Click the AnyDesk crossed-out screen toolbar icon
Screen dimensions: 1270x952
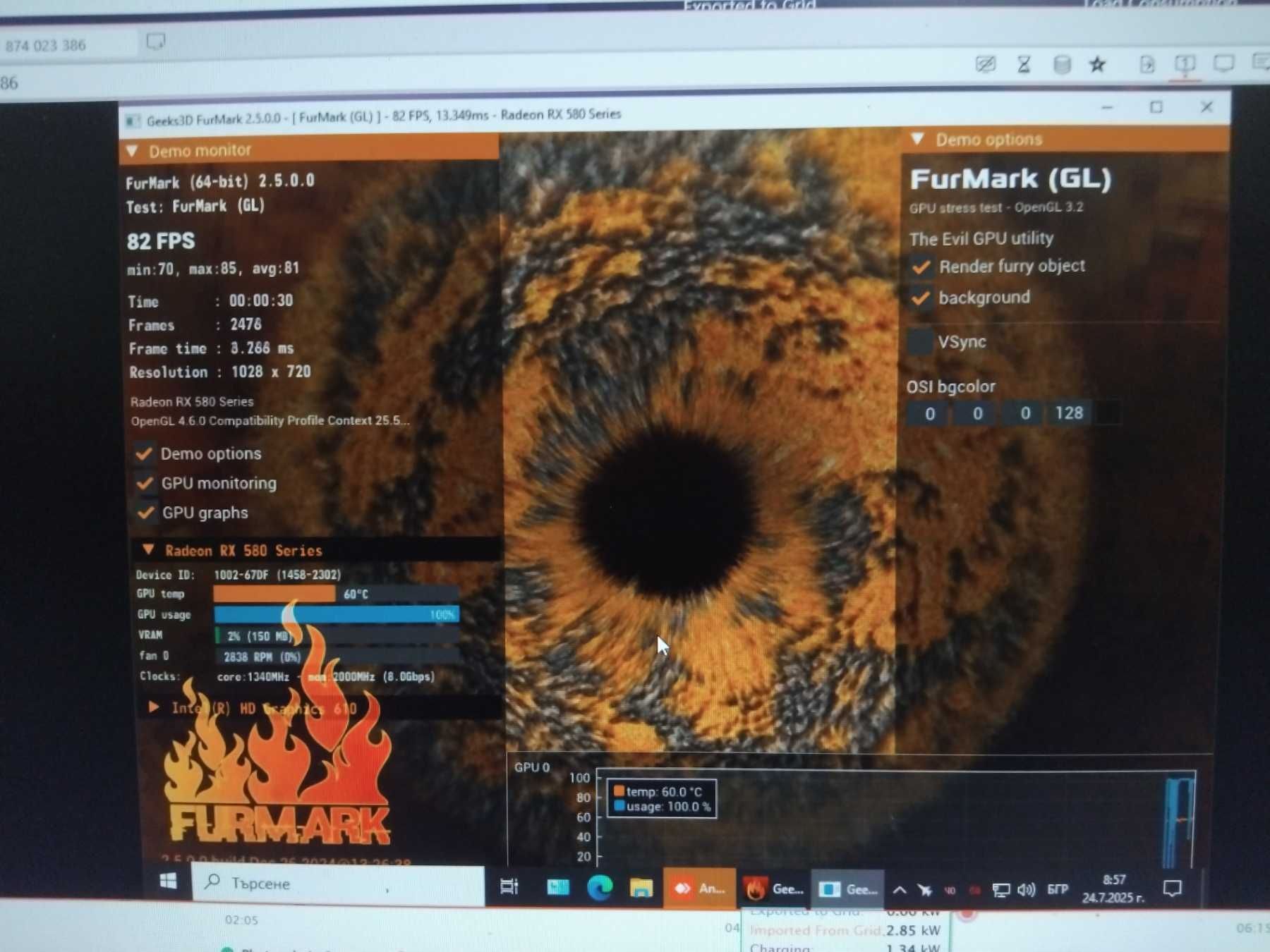tap(985, 65)
